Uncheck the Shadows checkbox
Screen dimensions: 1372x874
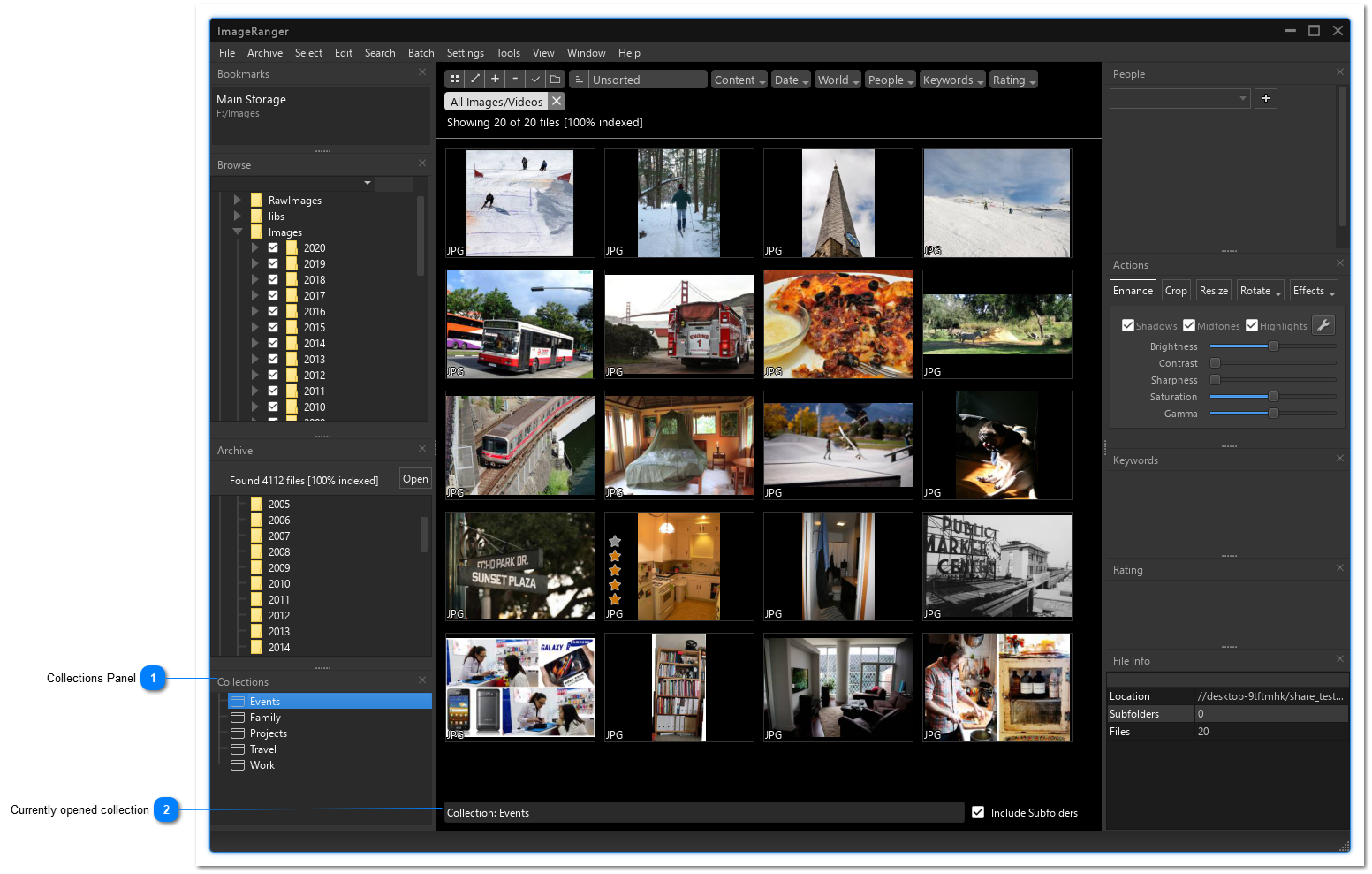coord(1128,325)
